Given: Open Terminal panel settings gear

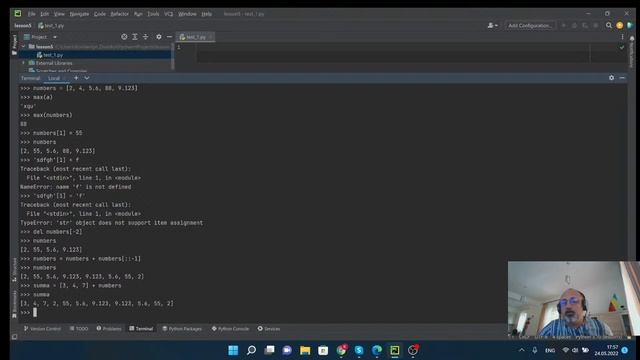Looking at the screenshot, I should [611, 78].
